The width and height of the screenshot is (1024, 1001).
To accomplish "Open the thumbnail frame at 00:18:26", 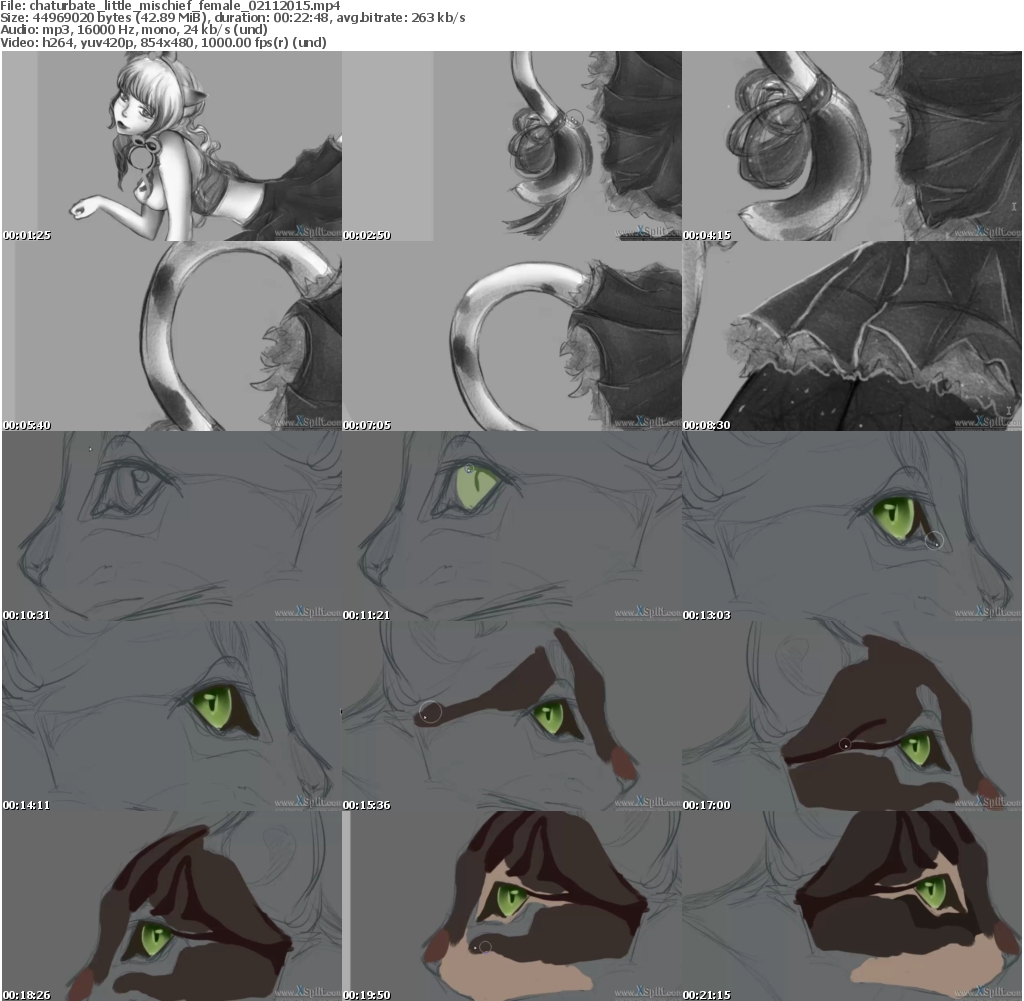I will (x=172, y=906).
